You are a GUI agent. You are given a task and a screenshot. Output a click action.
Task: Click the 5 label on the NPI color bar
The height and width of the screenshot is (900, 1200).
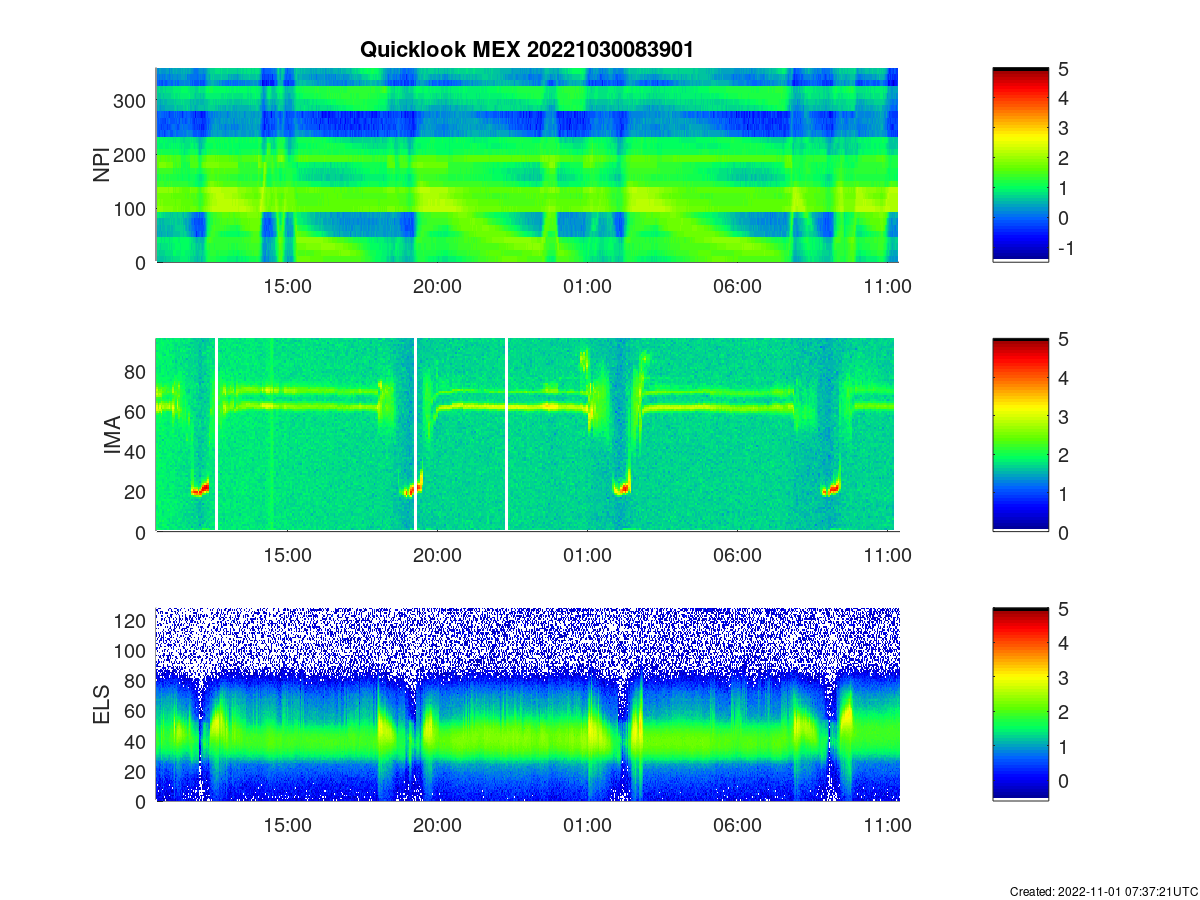[x=1064, y=69]
